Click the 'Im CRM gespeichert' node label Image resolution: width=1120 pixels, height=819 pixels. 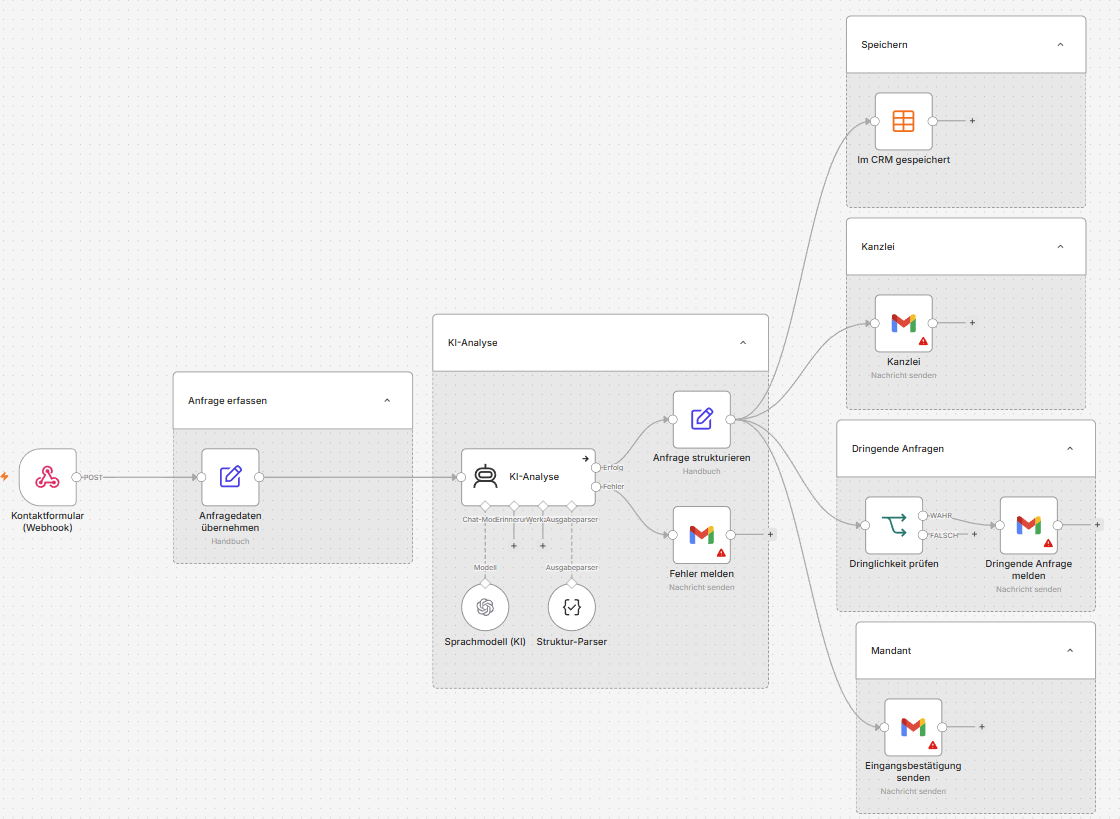[x=904, y=160]
